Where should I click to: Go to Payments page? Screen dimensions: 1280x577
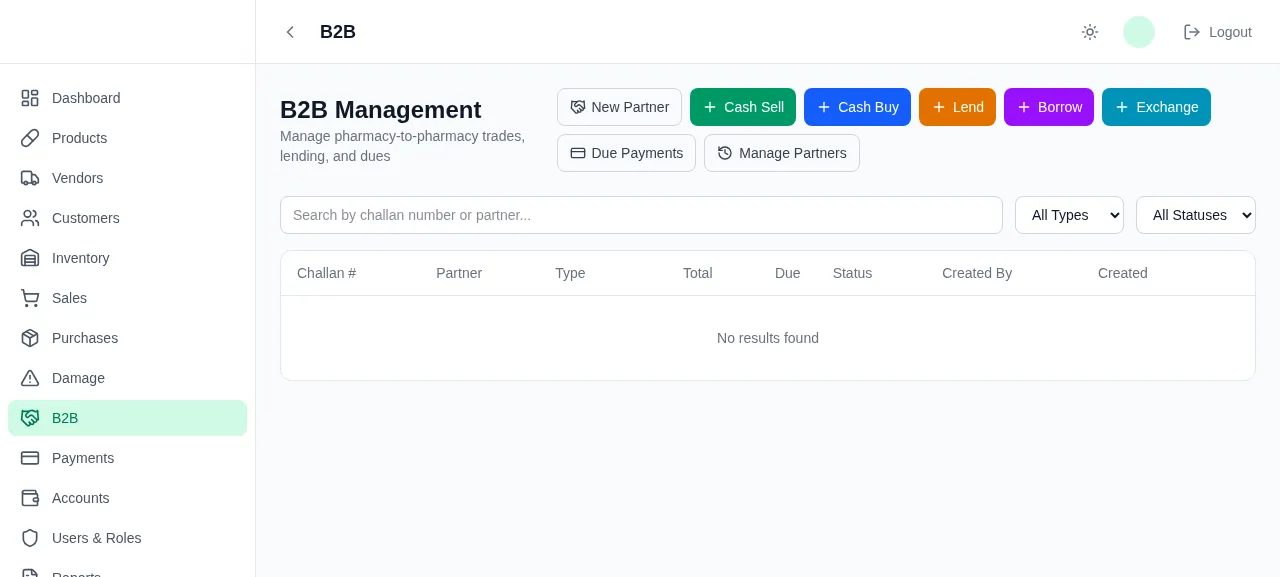(x=127, y=458)
